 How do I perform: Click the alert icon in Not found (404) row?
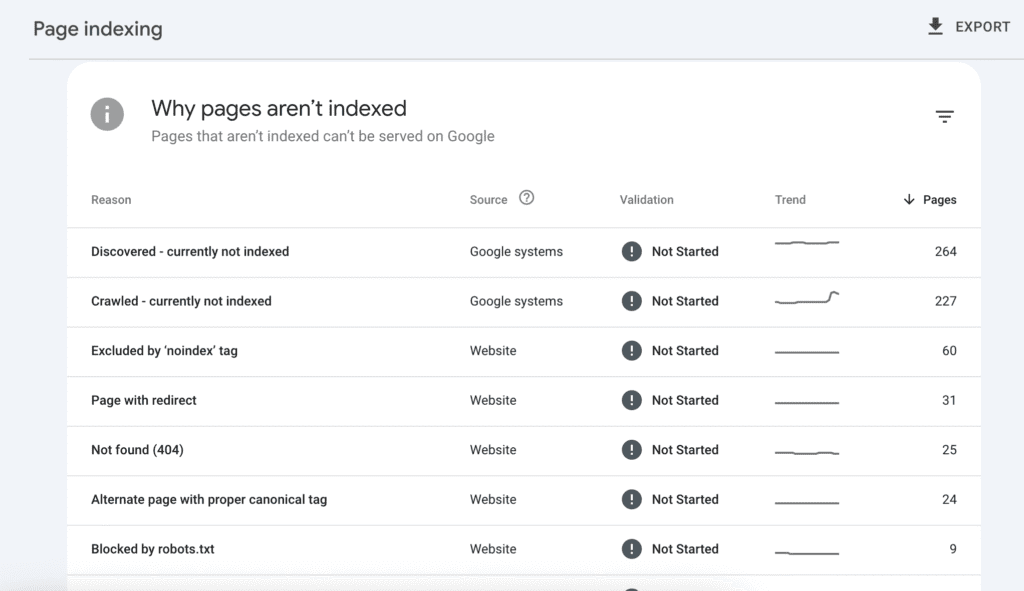pos(631,450)
